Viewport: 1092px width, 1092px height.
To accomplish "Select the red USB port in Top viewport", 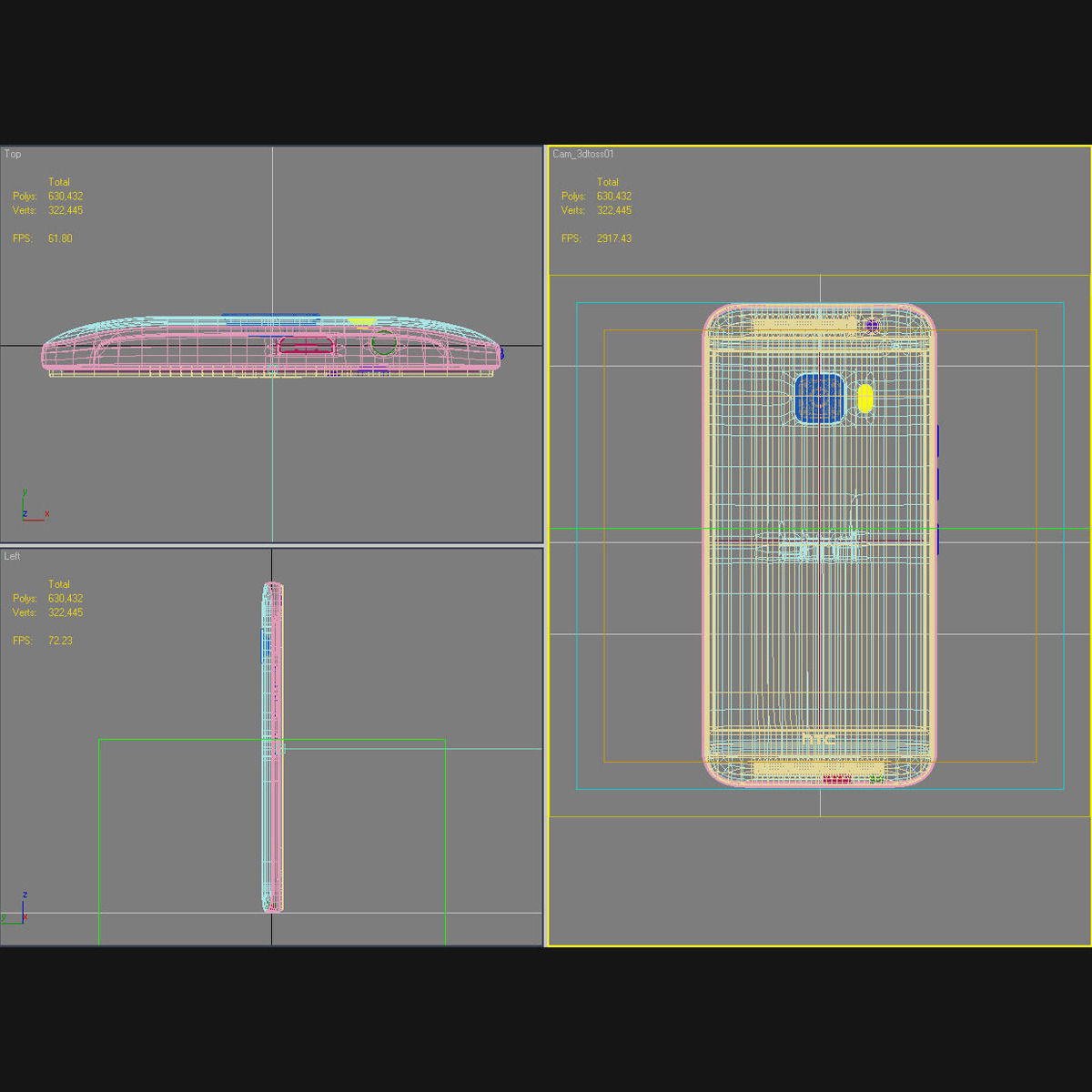I will 307,345.
